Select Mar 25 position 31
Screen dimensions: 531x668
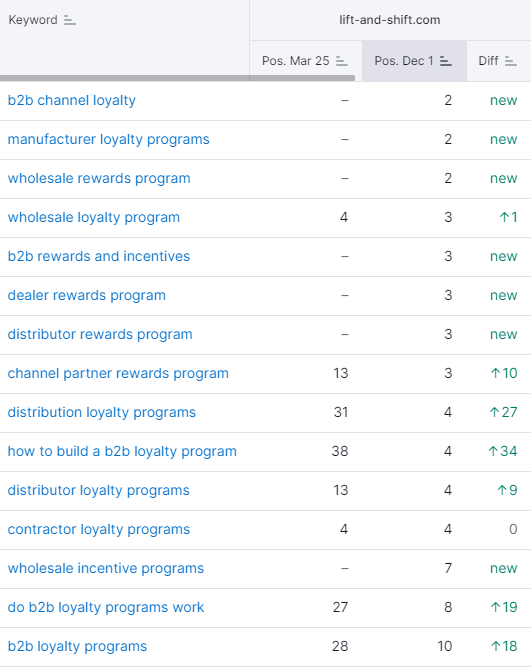(341, 412)
